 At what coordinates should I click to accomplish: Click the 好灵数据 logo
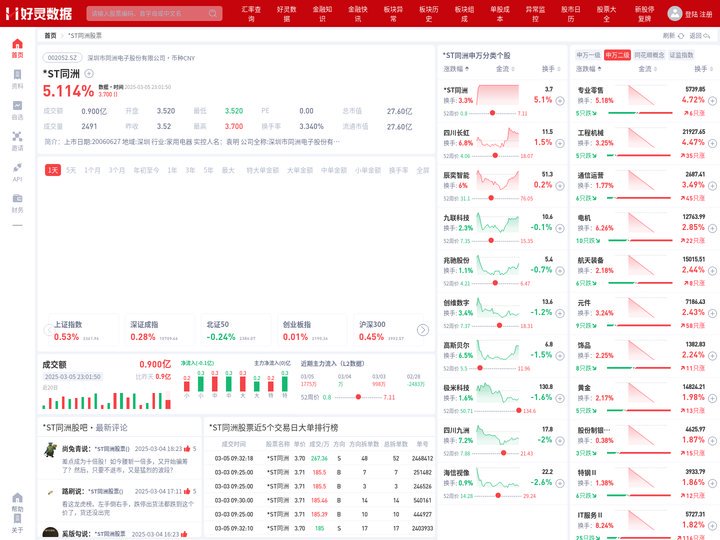39,13
